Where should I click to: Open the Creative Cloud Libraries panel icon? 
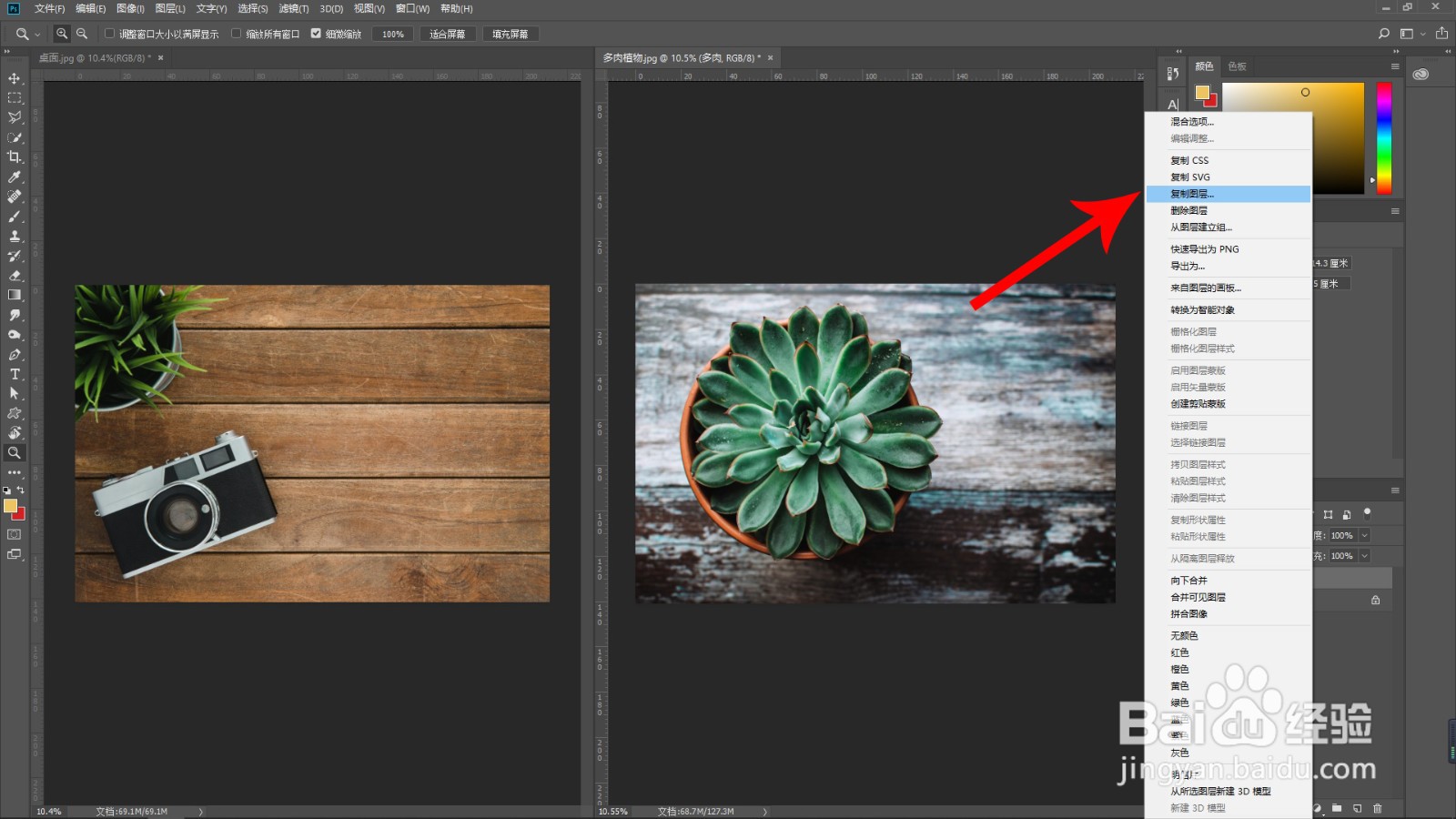point(1421,75)
